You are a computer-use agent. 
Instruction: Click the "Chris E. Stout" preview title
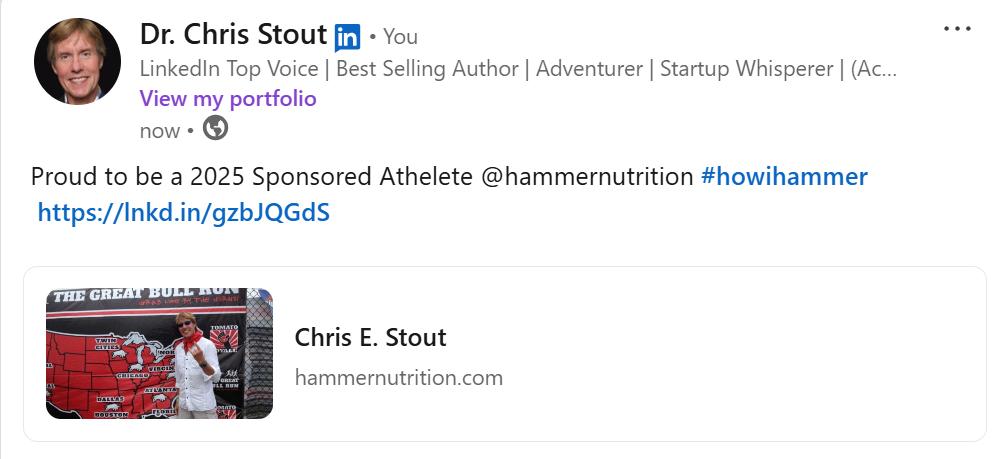[x=370, y=337]
